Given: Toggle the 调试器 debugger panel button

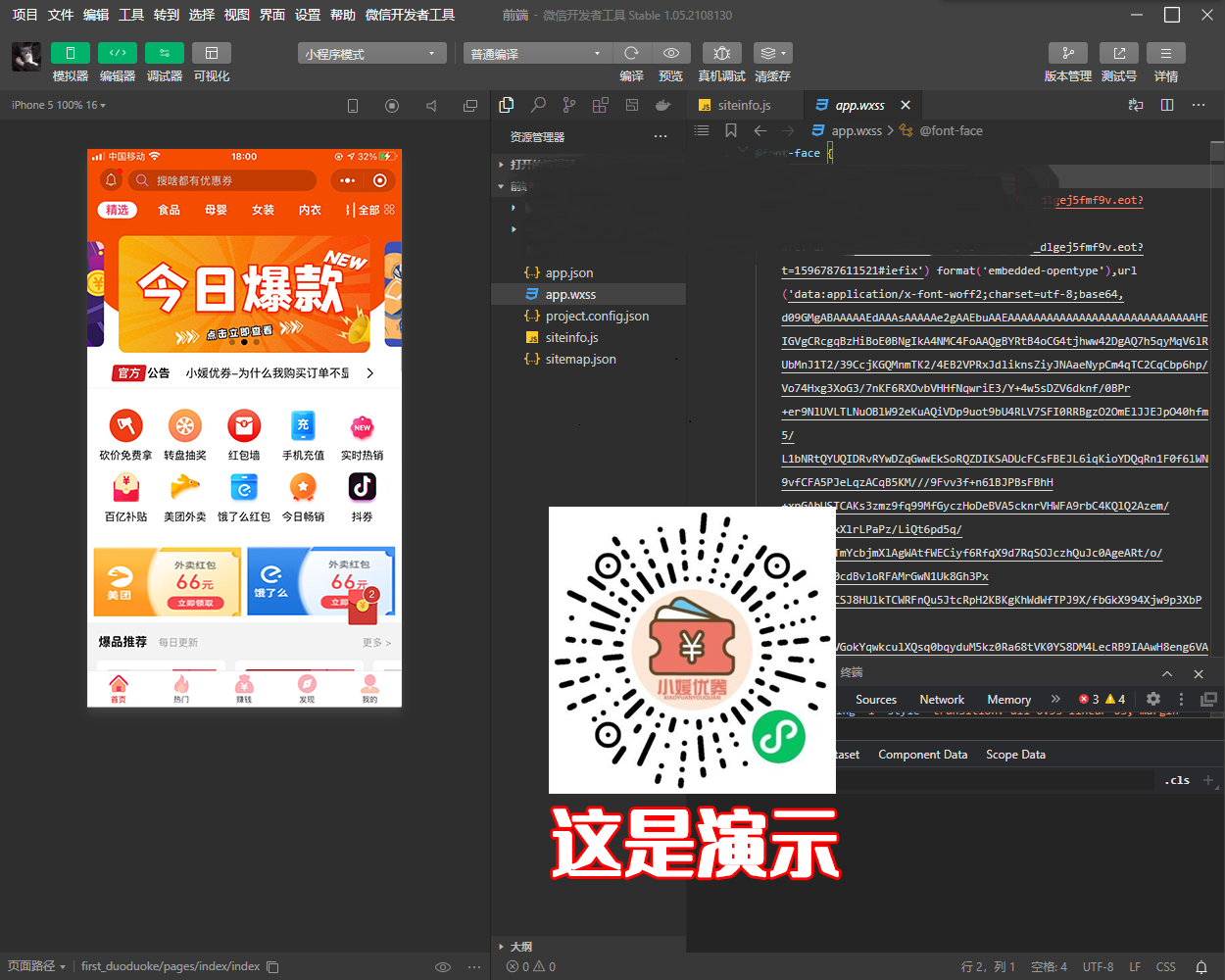Looking at the screenshot, I should (165, 53).
